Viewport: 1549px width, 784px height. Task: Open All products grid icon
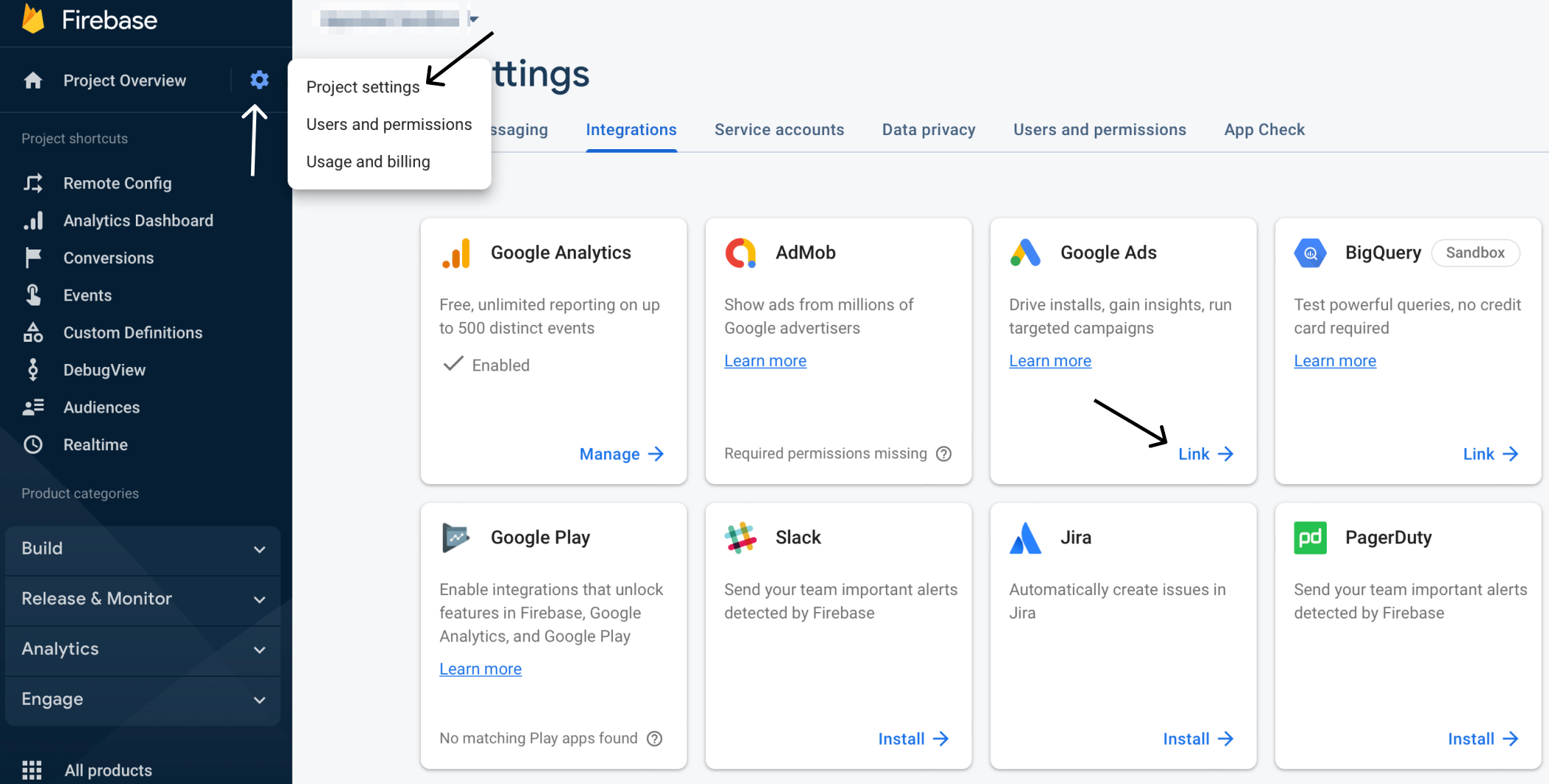[x=32, y=770]
